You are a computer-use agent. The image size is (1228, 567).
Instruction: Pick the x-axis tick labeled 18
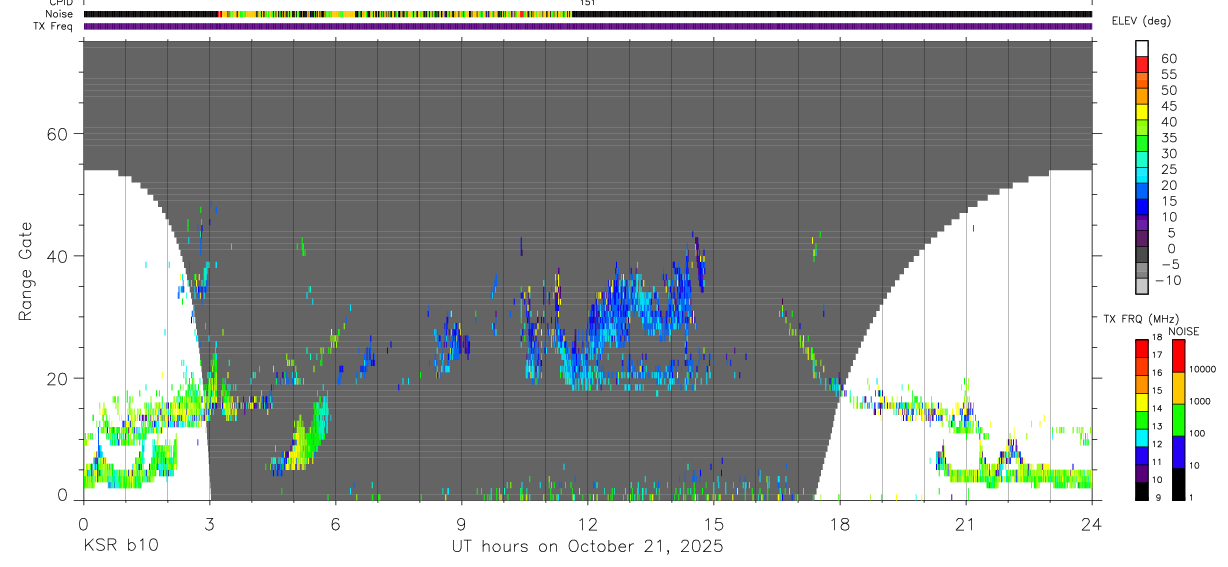(840, 523)
